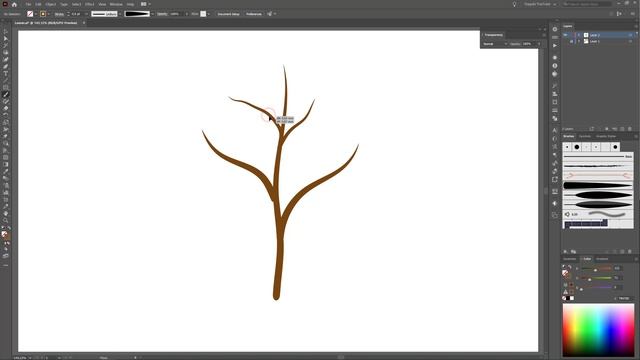Open the brush definition dropdown
The image size is (640, 360).
[152, 14]
